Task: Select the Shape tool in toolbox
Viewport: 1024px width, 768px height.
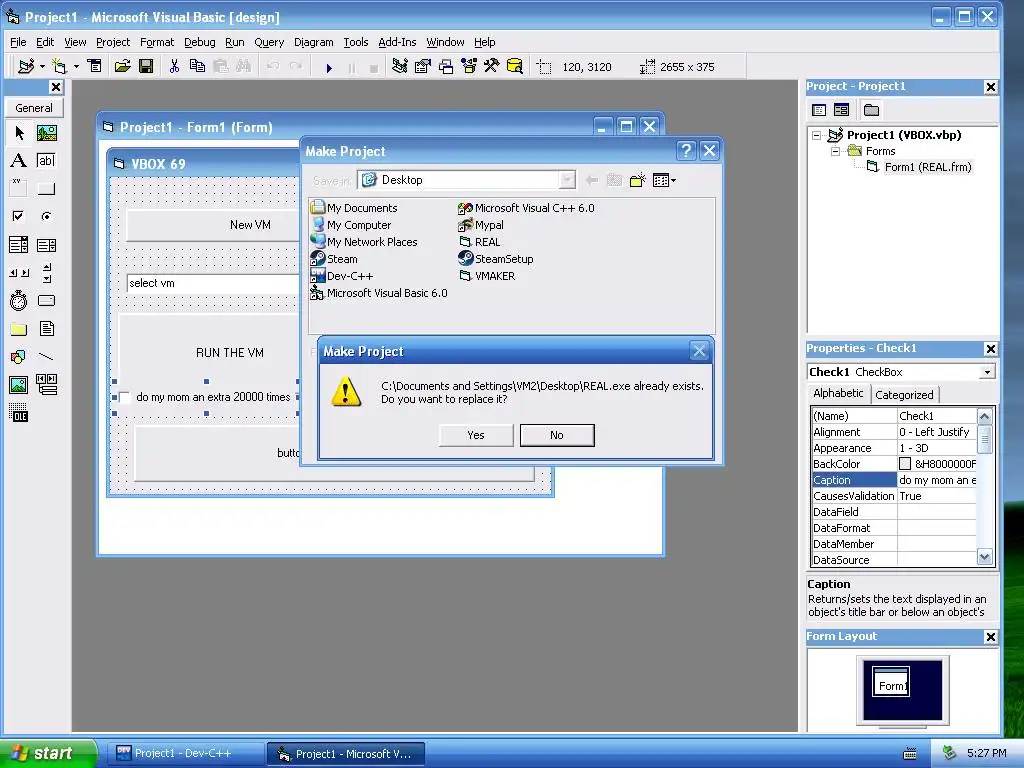Action: click(x=19, y=357)
